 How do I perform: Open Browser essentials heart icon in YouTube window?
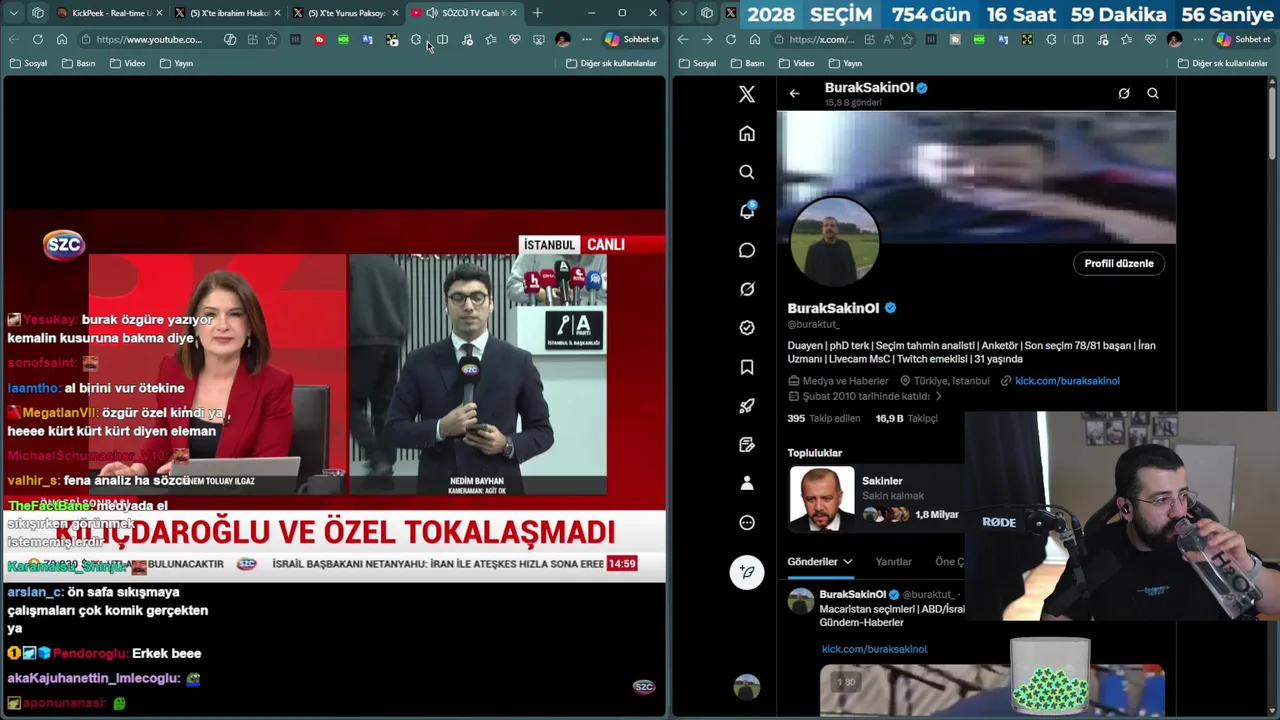pos(515,39)
